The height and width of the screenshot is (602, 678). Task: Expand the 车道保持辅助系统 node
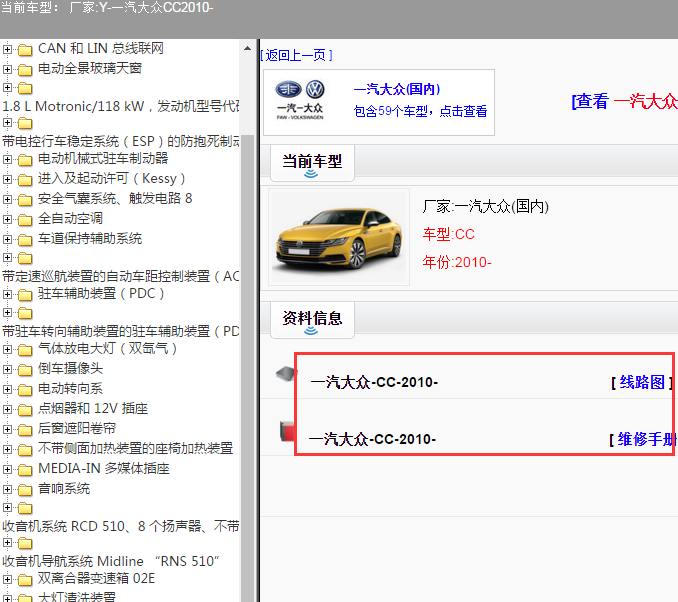(7, 239)
